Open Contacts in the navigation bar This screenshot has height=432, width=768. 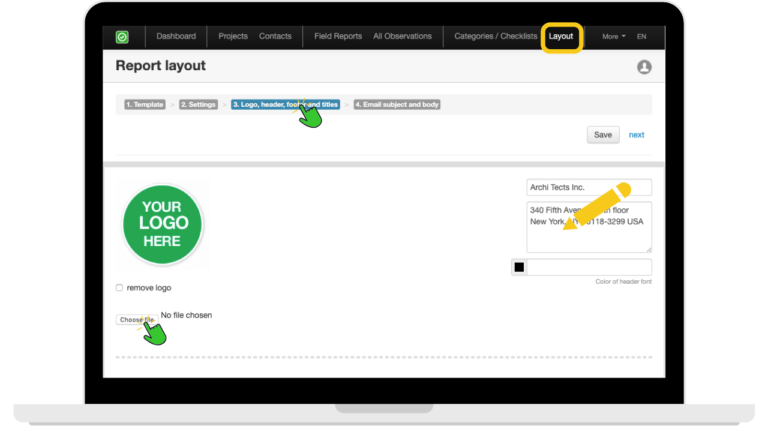(x=275, y=36)
